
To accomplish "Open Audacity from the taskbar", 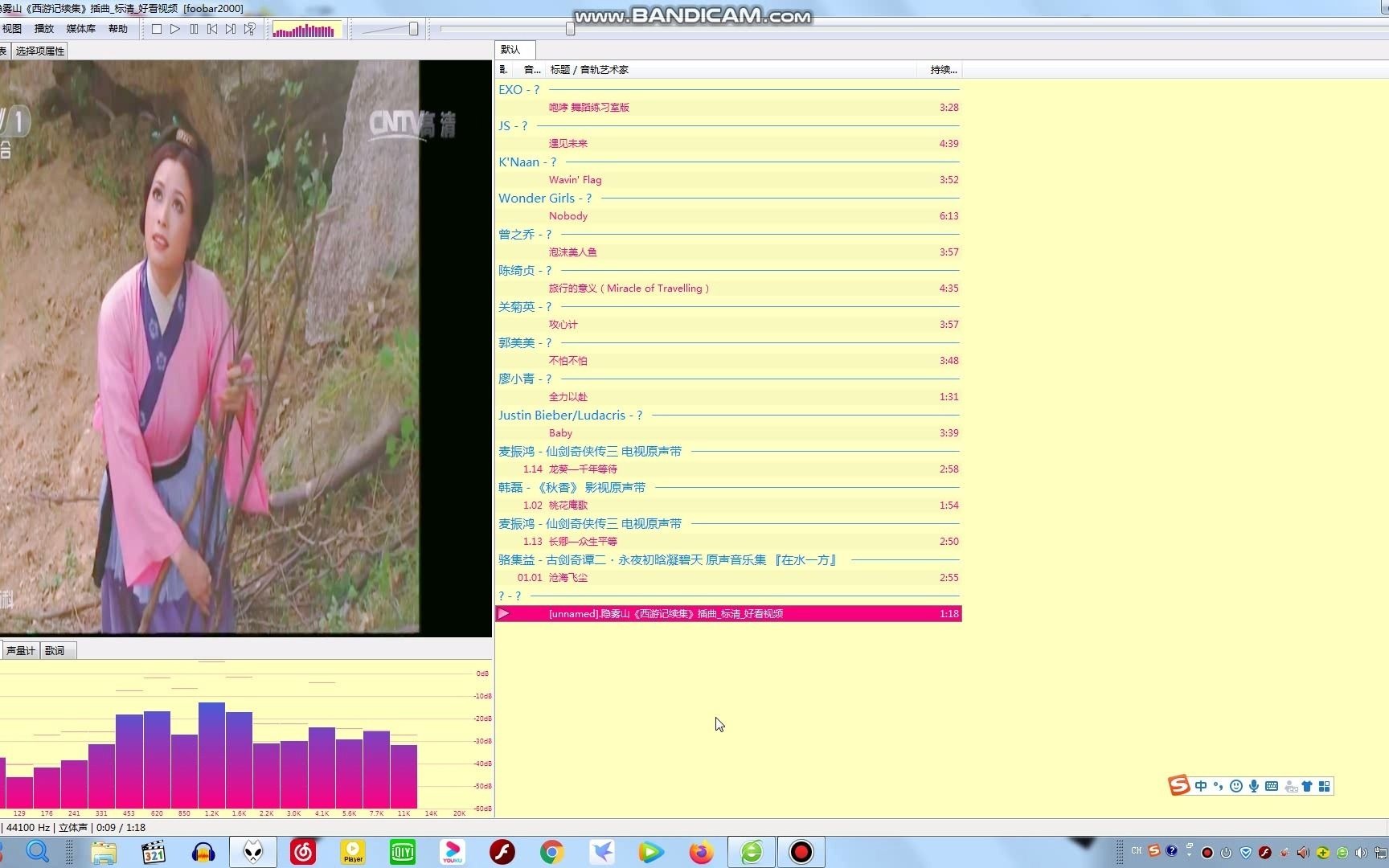I will point(203,852).
